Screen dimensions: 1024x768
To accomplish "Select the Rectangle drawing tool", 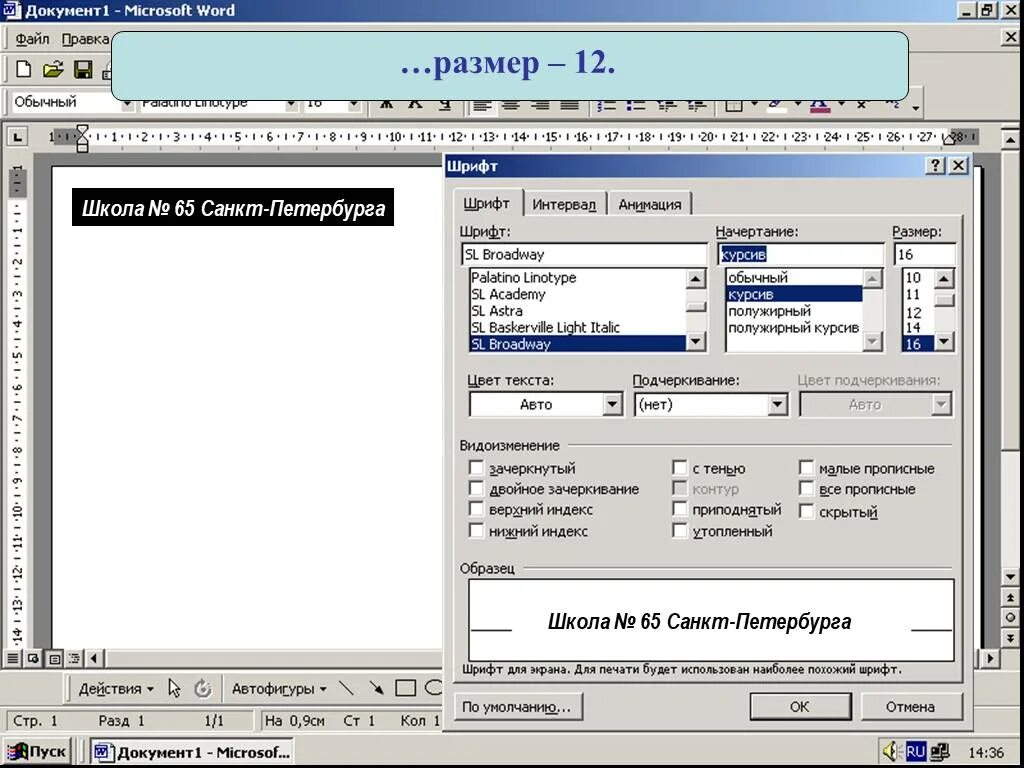I will (406, 688).
